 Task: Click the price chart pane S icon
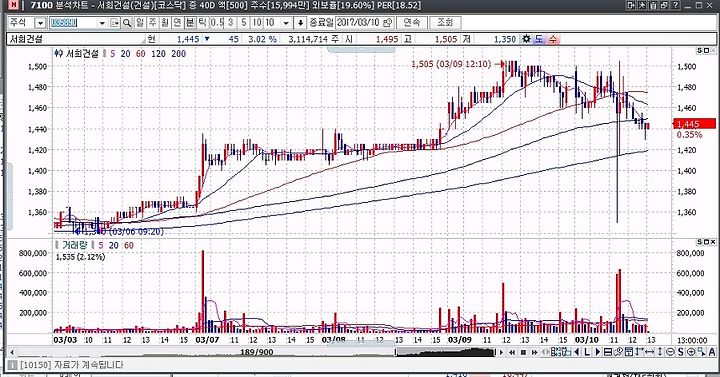click(x=699, y=50)
